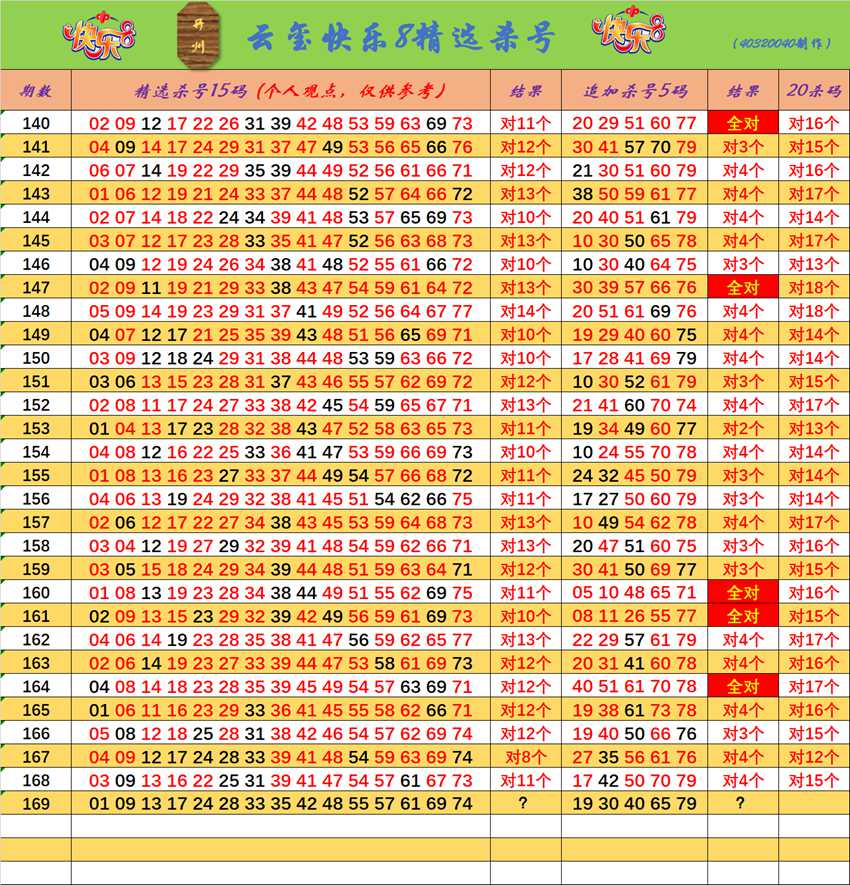
Task: Select 27 35 56 61 76 in row 167
Action: tap(634, 757)
